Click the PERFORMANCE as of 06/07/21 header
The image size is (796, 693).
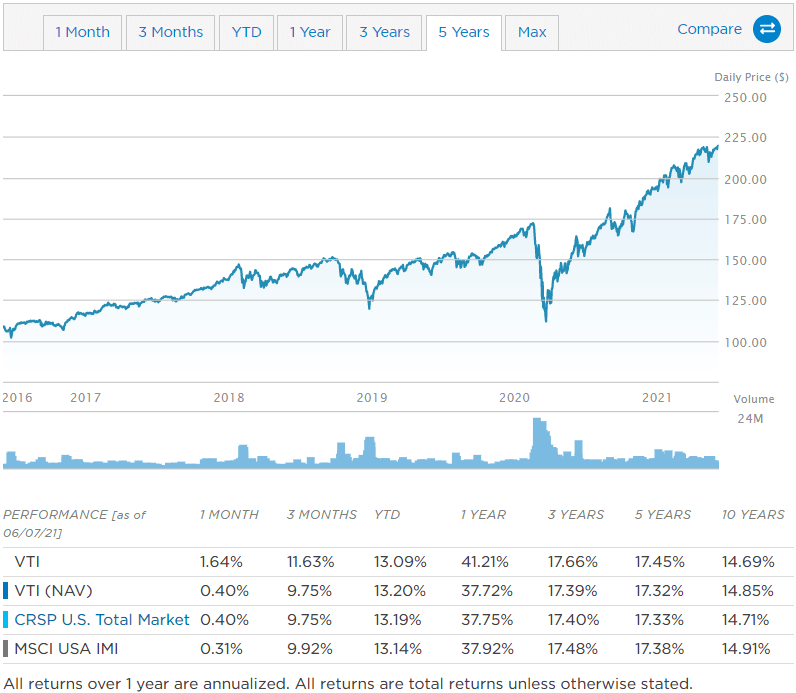point(75,524)
